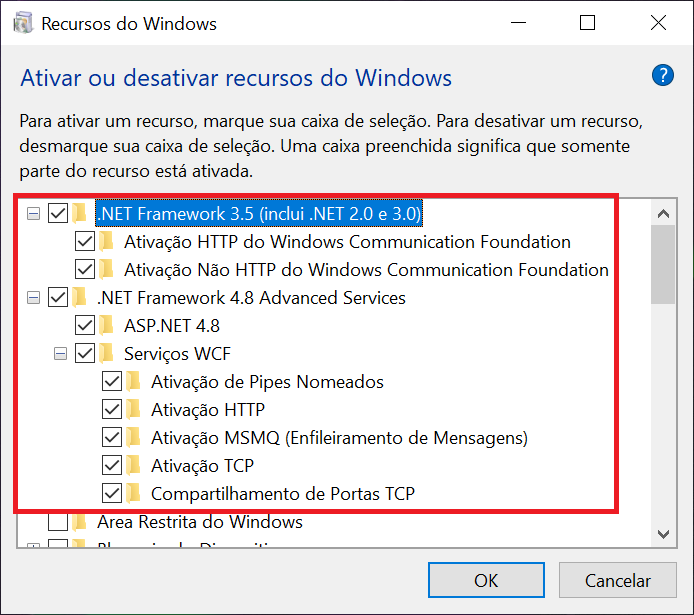Screen dimensions: 694x615
Task: Select the .NET Framework 3.5 tree item
Action: [x=258, y=213]
